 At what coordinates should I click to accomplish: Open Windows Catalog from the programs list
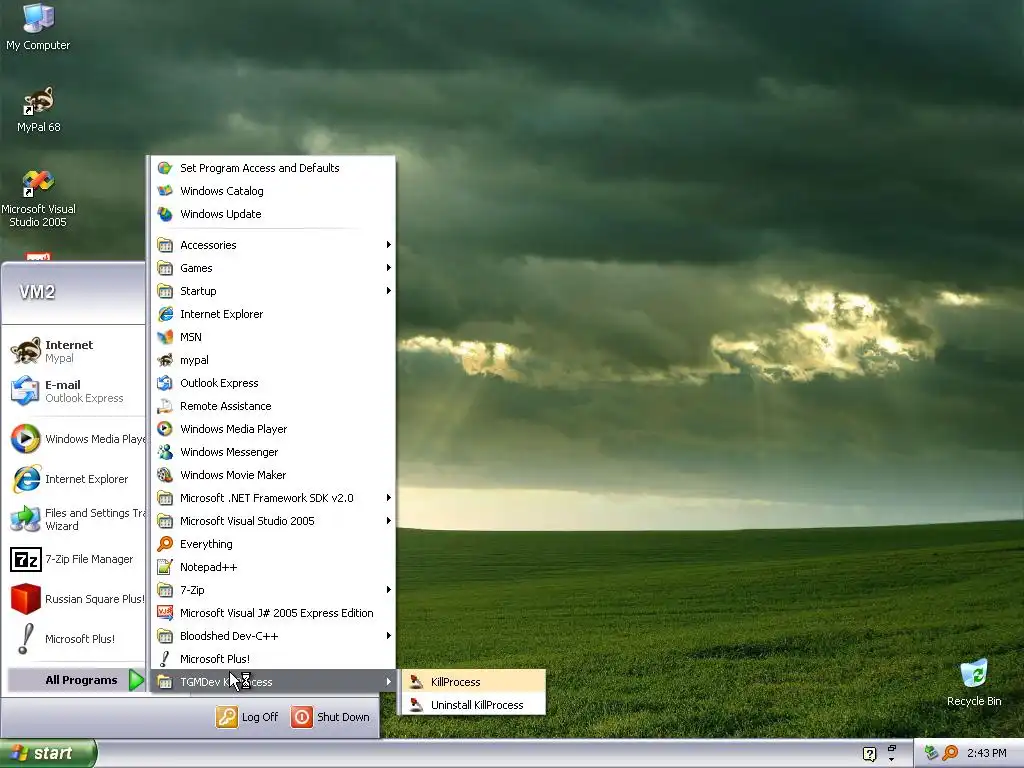[273, 191]
